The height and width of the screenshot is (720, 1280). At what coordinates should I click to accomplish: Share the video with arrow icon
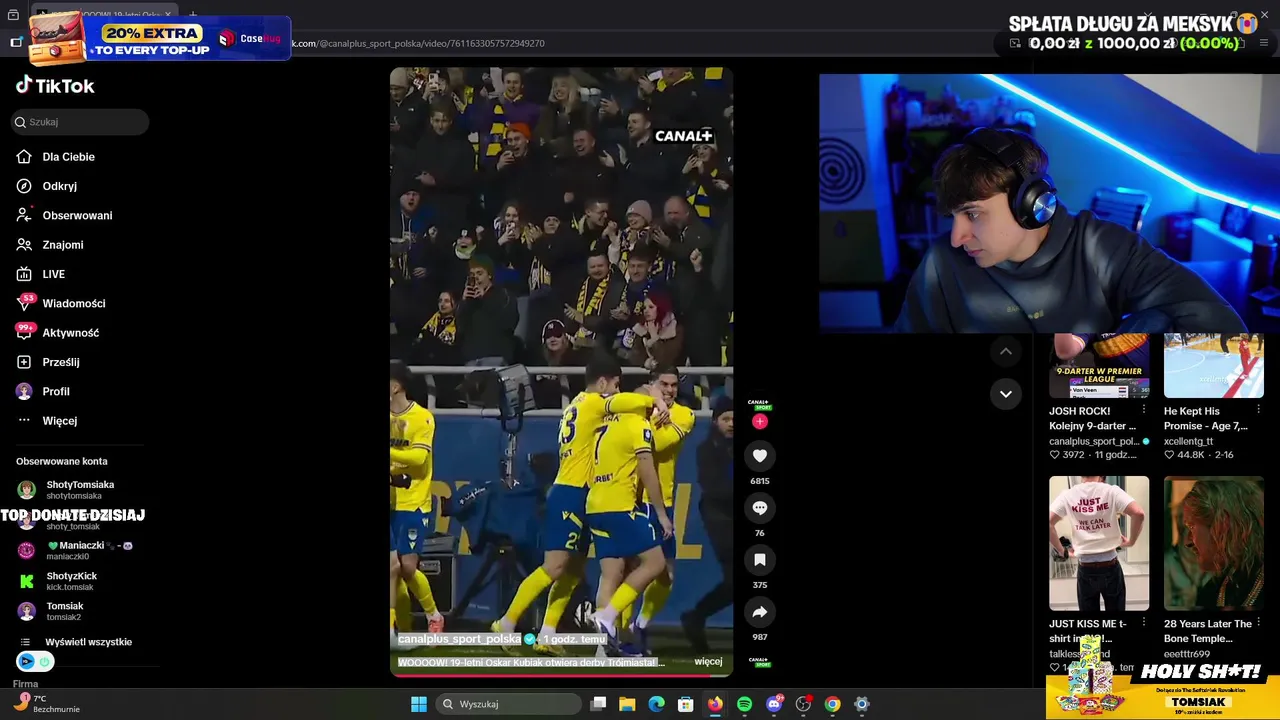[x=760, y=612]
